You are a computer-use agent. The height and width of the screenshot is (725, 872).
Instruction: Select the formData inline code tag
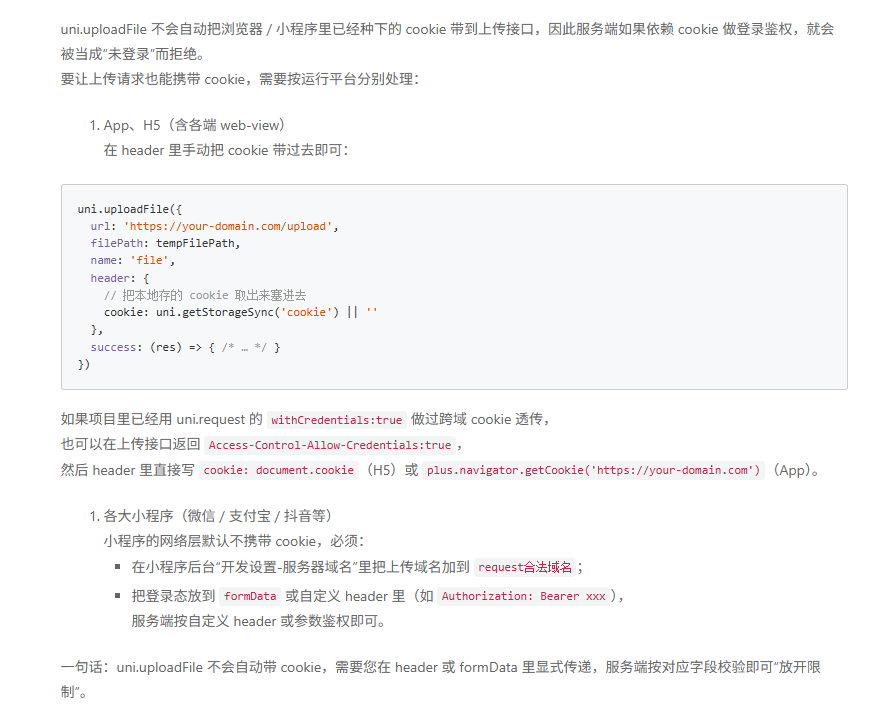[250, 596]
